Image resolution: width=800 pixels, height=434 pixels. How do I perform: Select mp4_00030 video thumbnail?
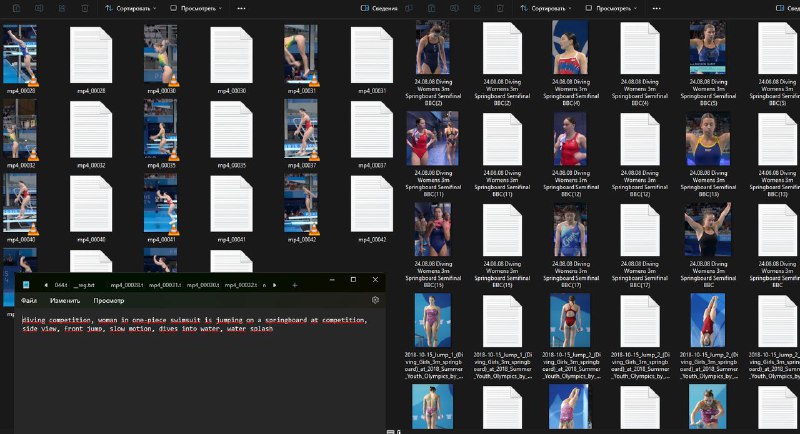161,54
